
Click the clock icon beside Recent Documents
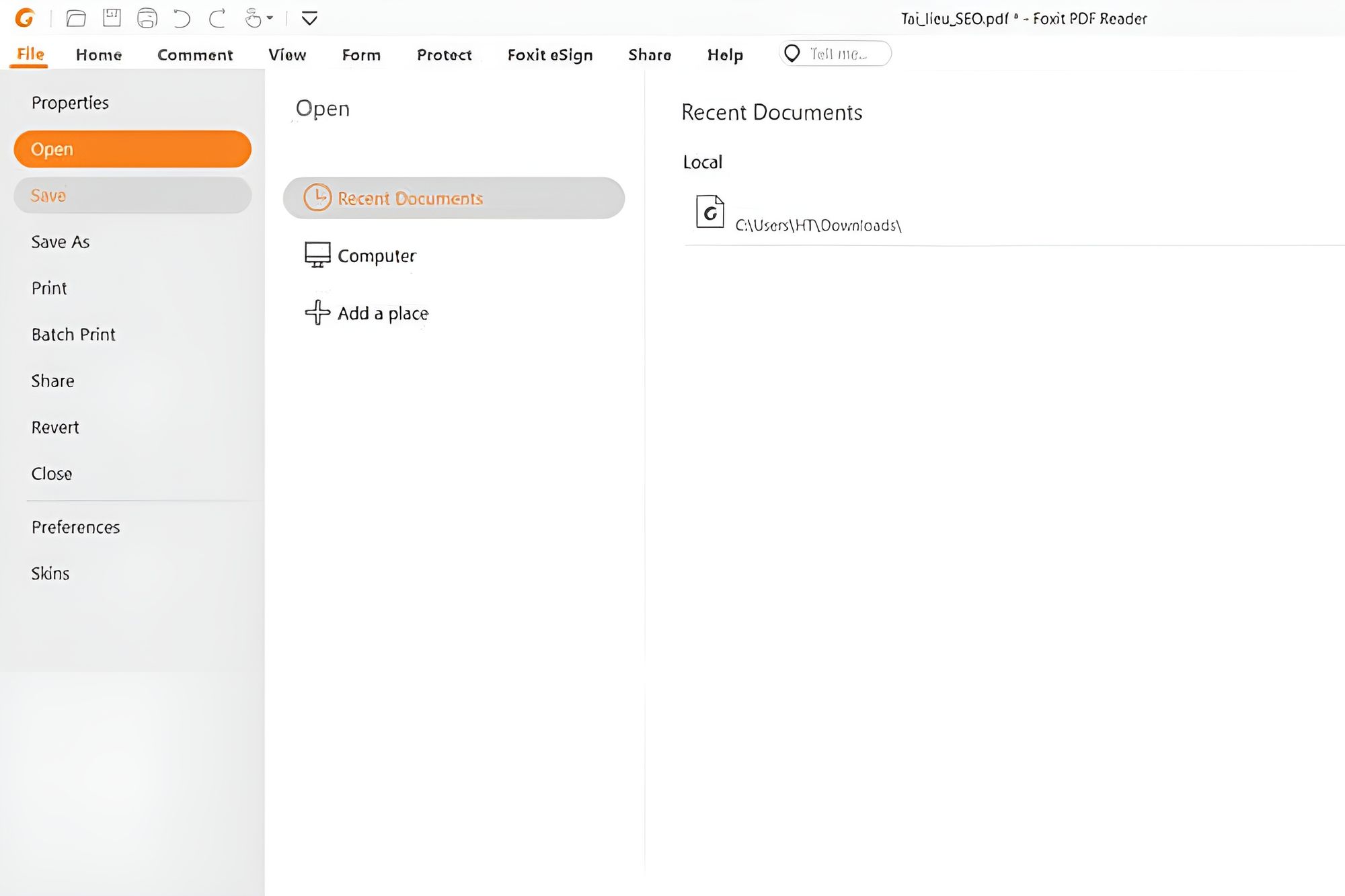tap(317, 198)
